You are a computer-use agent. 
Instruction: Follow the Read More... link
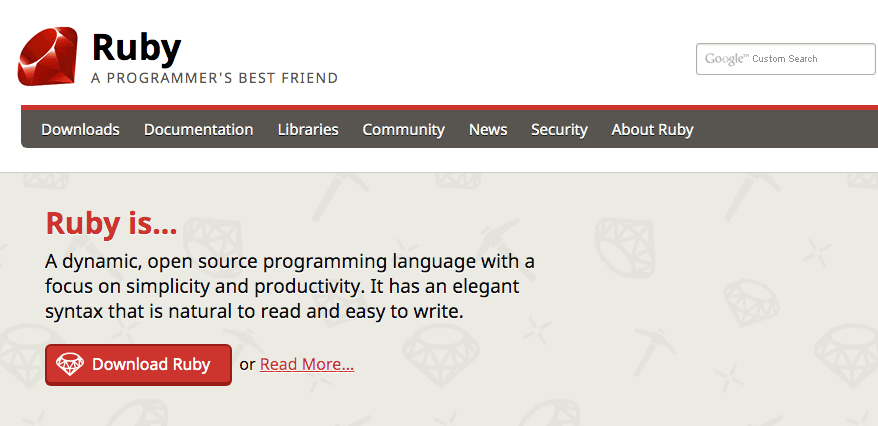point(307,364)
